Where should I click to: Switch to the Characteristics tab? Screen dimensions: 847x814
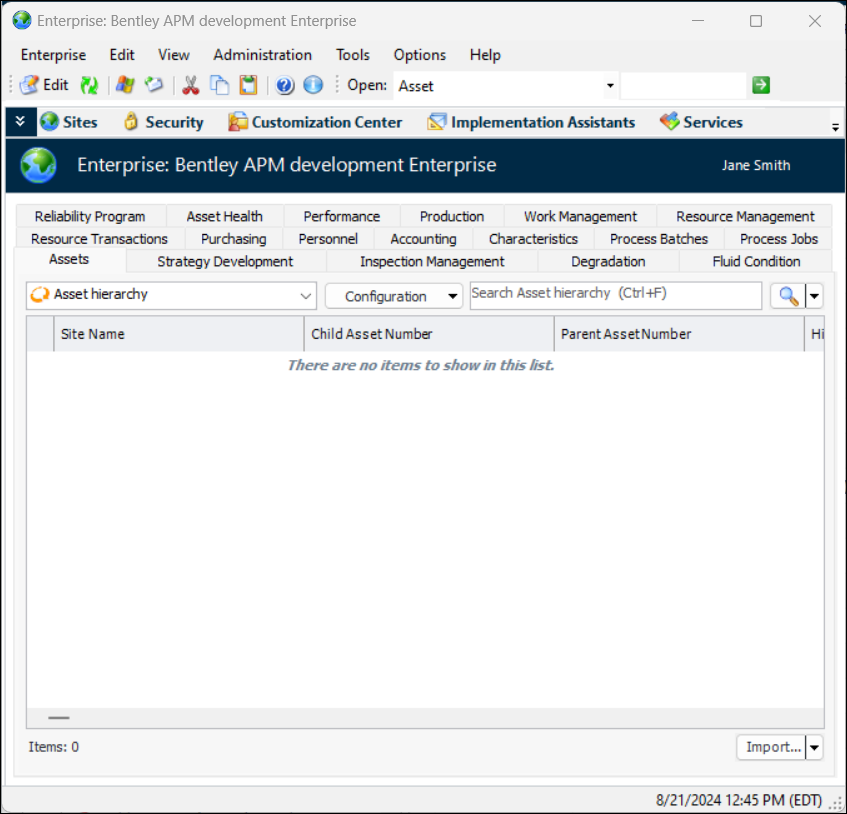tap(533, 239)
